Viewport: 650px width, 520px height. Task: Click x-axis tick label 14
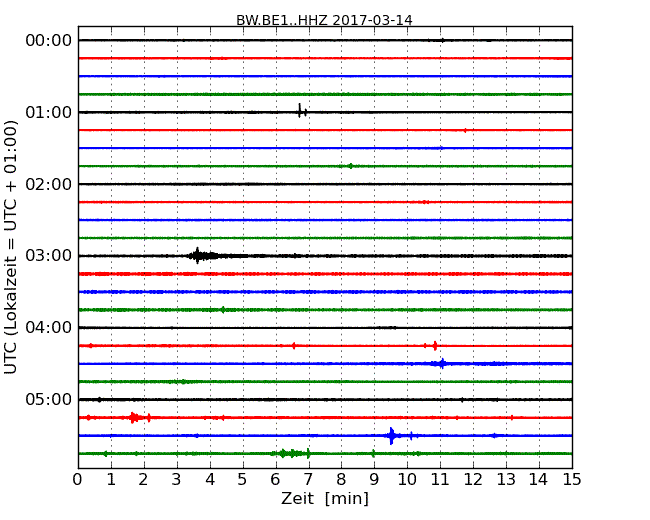pyautogui.click(x=539, y=480)
